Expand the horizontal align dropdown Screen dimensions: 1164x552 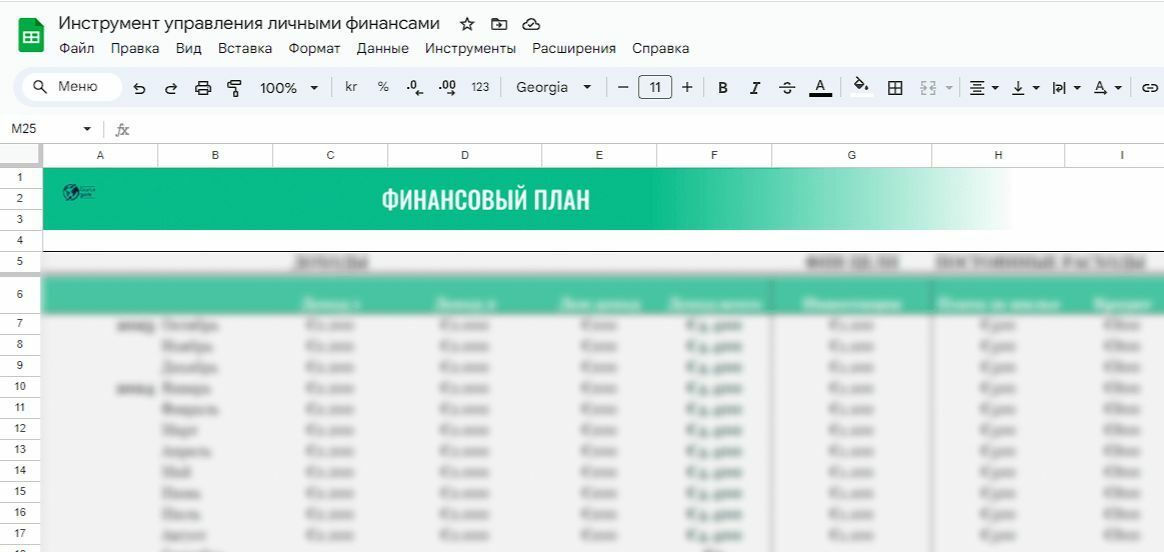point(984,88)
